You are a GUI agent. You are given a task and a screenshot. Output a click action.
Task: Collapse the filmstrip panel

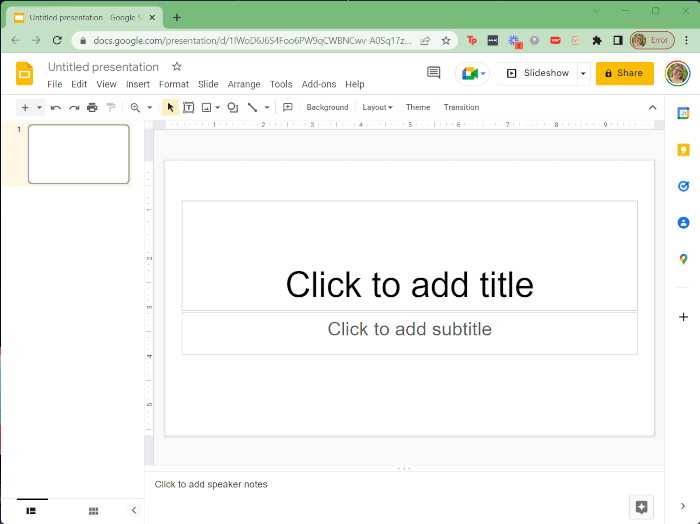133,510
